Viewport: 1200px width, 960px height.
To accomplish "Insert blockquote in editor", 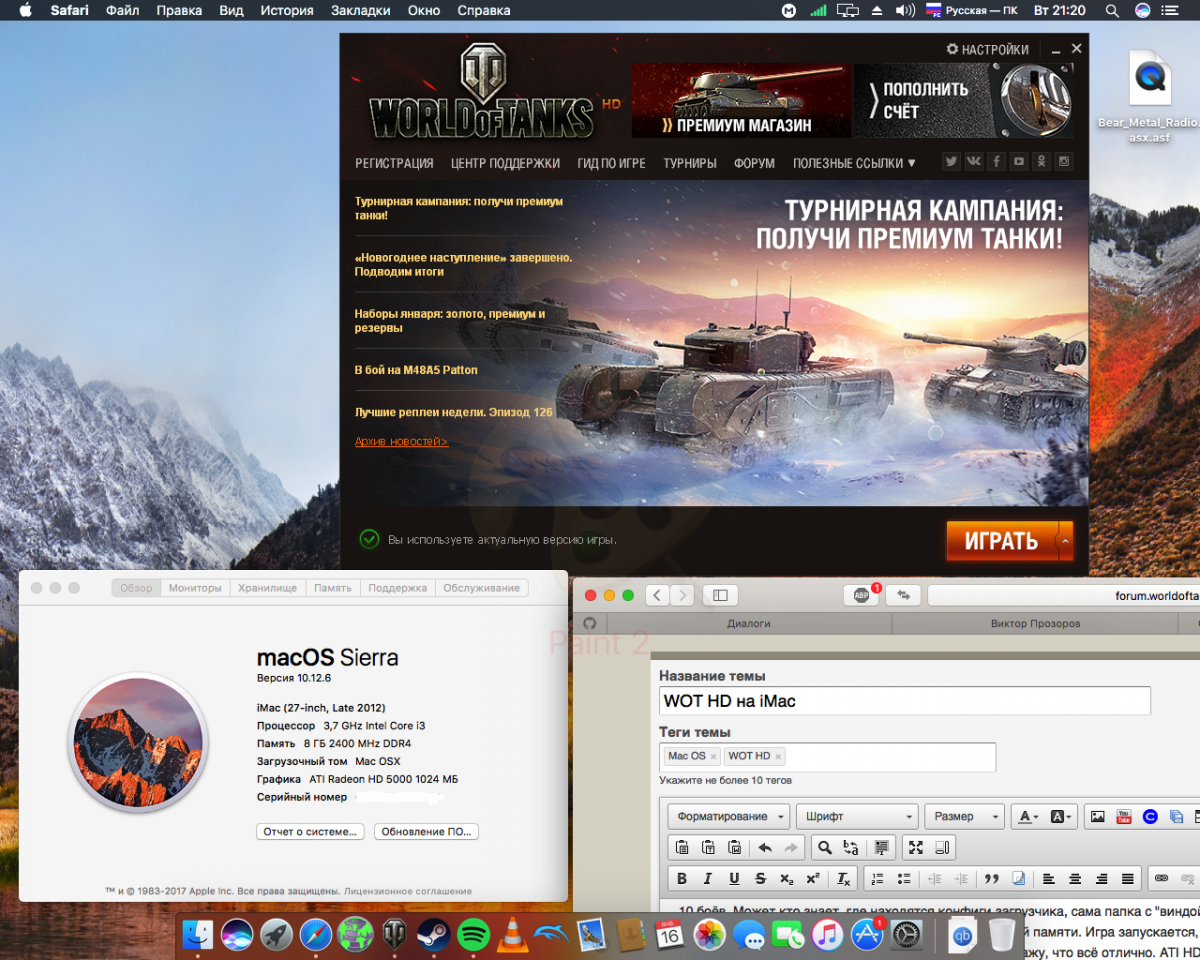I will point(992,879).
